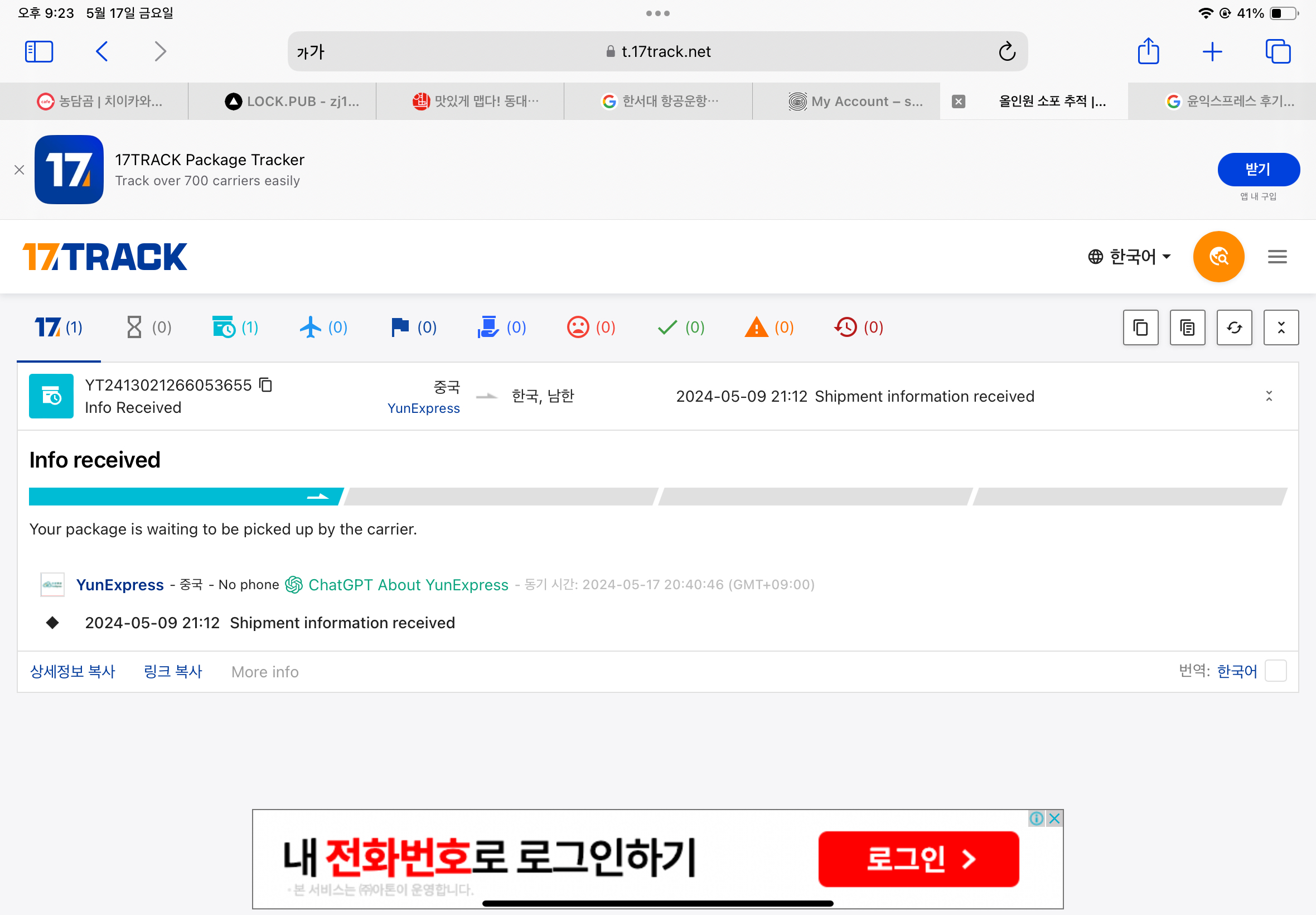Click the refresh tracking icon
Image resolution: width=1316 pixels, height=915 pixels.
[x=1233, y=327]
